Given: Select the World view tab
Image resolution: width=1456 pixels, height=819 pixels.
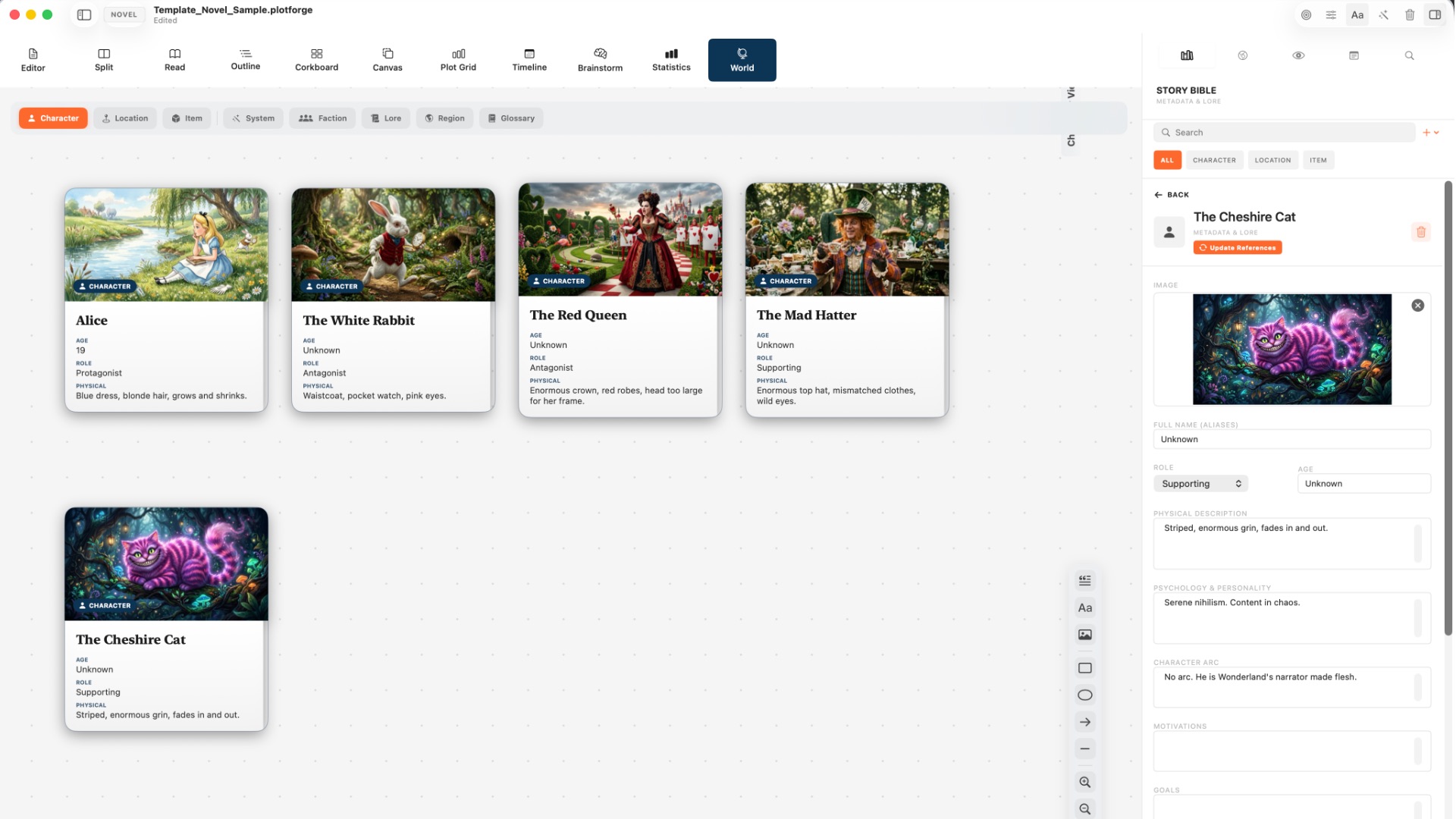Looking at the screenshot, I should pos(742,60).
